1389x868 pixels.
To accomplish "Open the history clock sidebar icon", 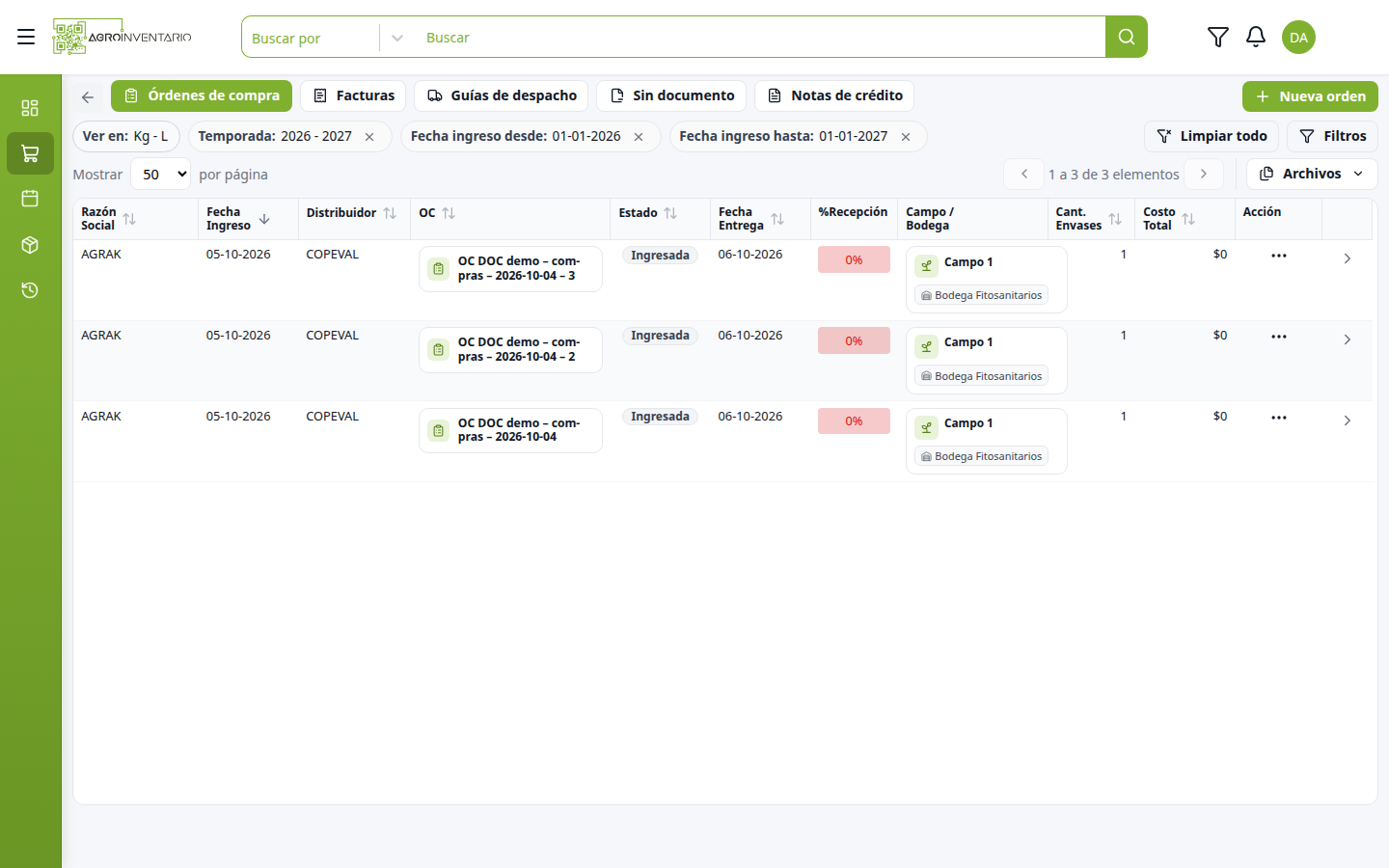I will coord(30,290).
